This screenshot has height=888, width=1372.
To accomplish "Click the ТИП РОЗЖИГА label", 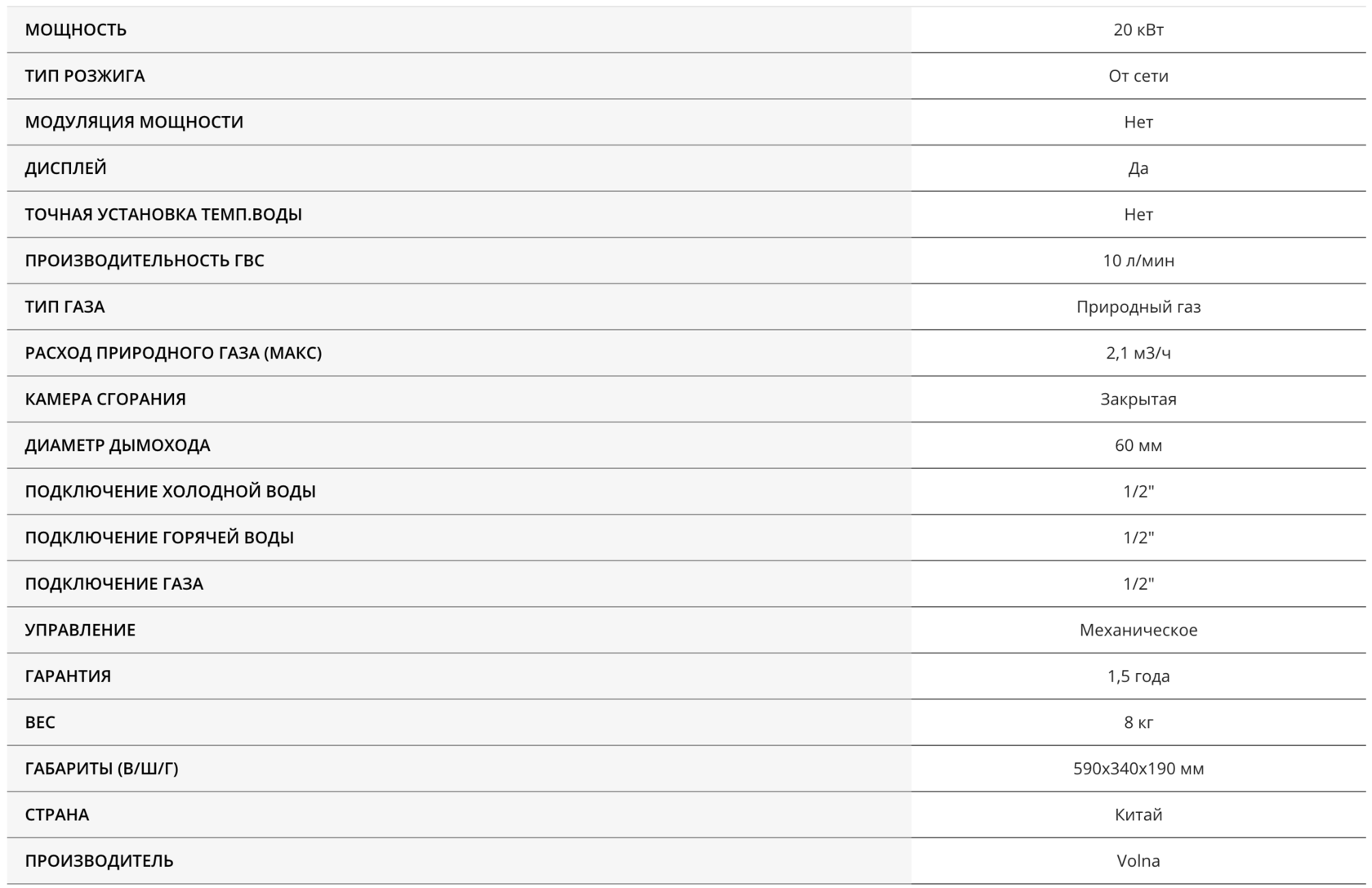I will 85,76.
